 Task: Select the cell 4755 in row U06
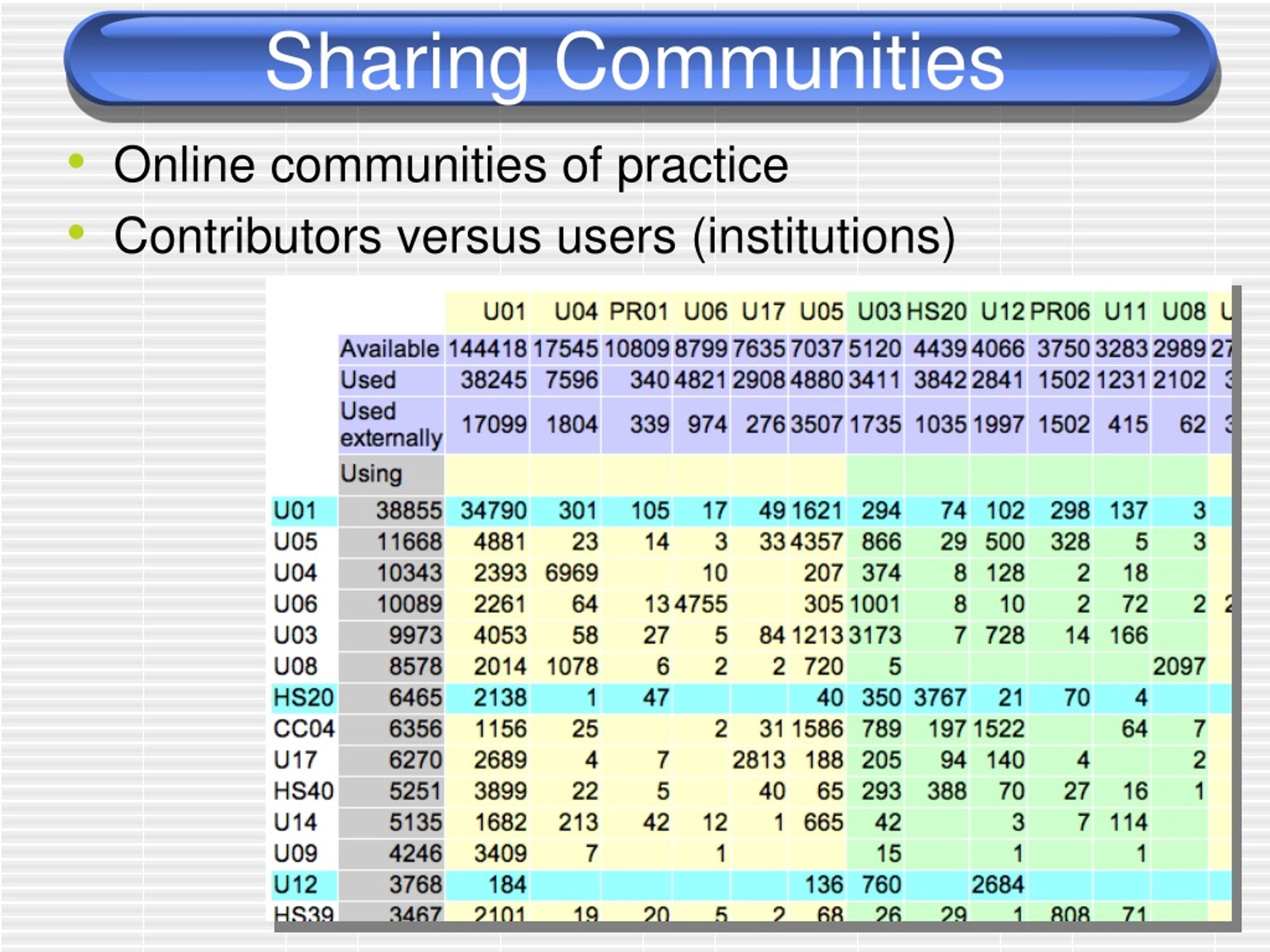click(x=700, y=604)
